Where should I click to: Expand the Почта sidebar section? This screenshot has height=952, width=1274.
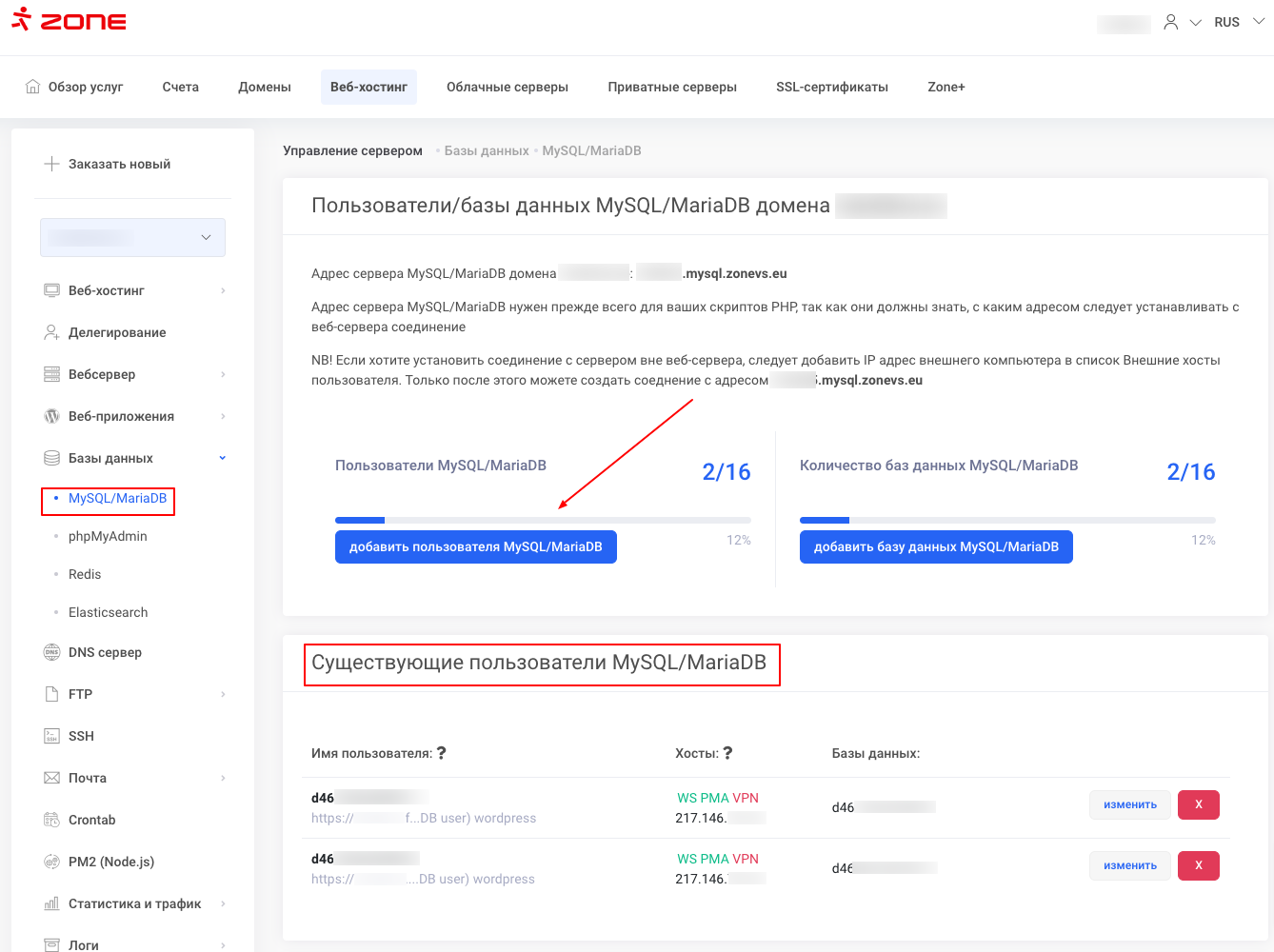point(223,778)
